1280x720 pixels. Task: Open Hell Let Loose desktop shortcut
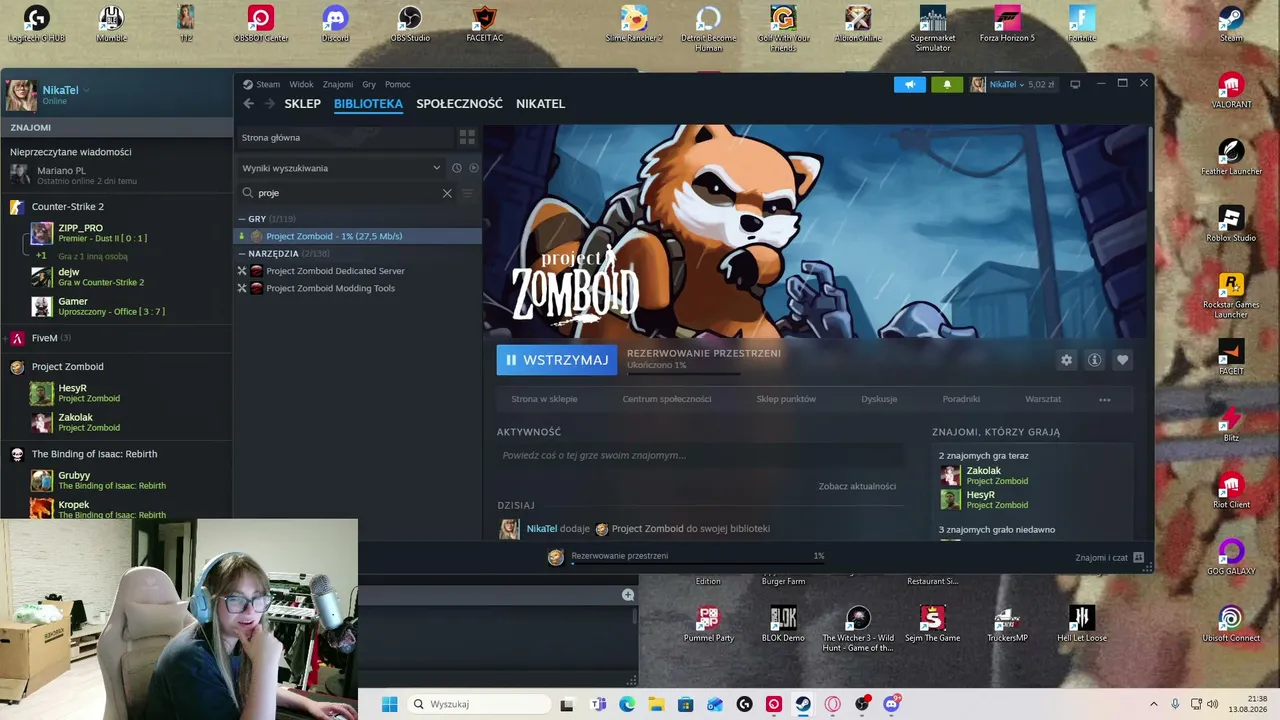[1082, 624]
